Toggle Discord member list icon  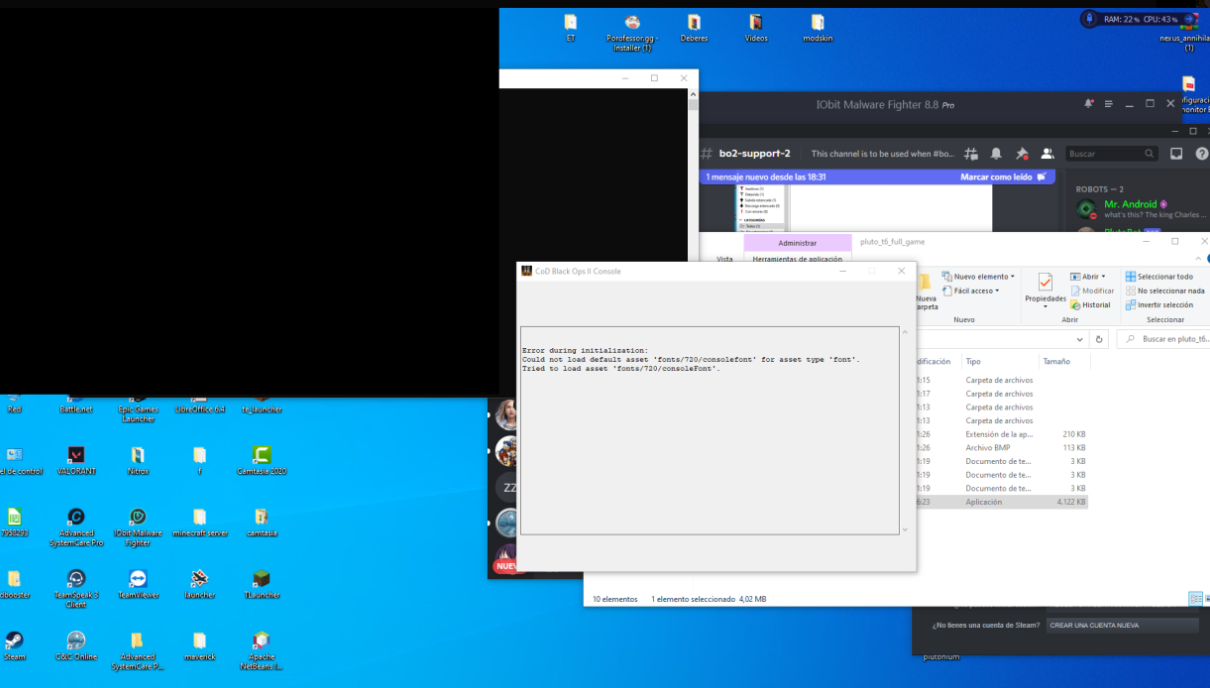[x=1047, y=154]
